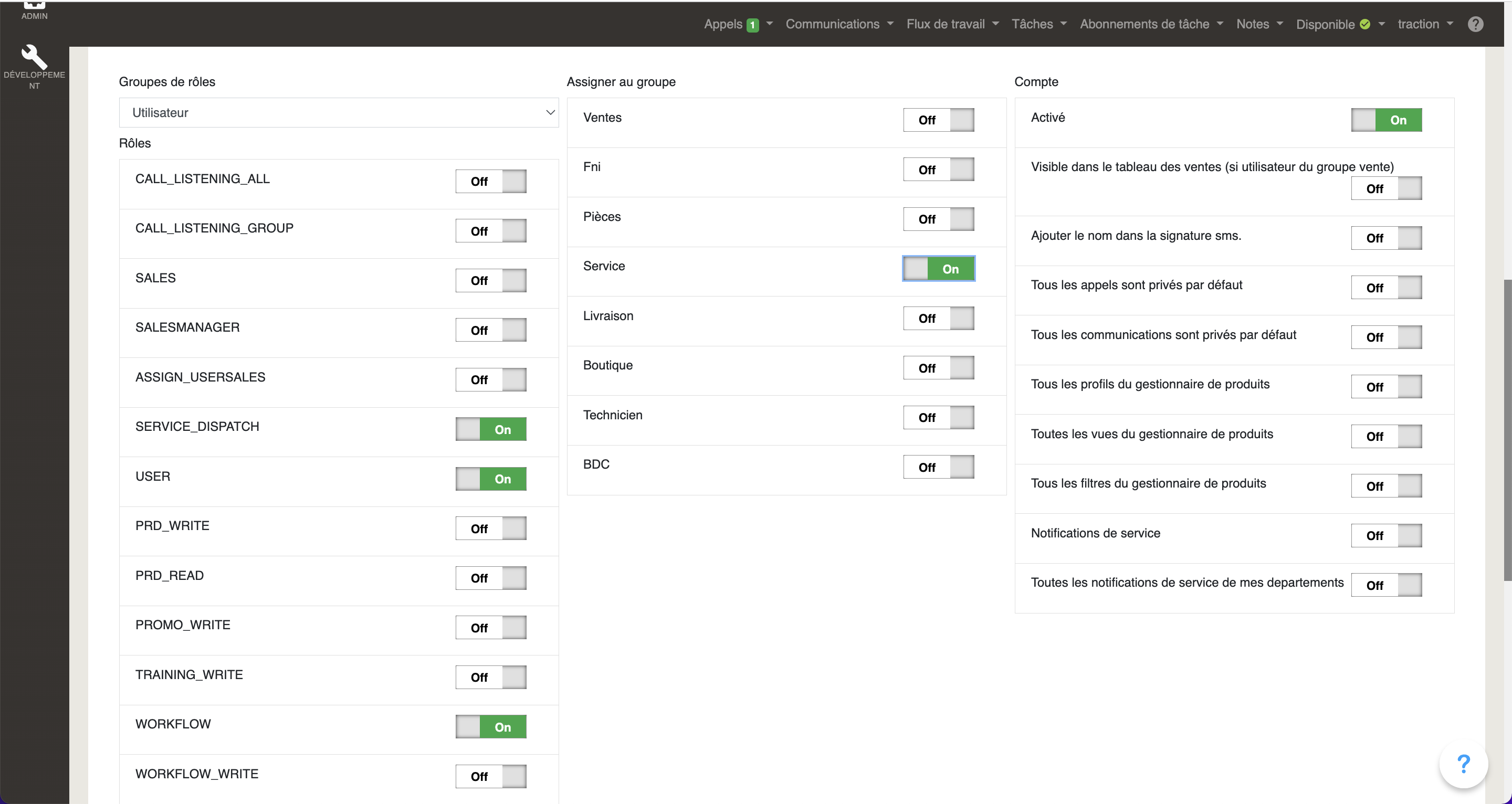1512x804 pixels.
Task: Open the Tâches menu
Action: click(x=1039, y=24)
